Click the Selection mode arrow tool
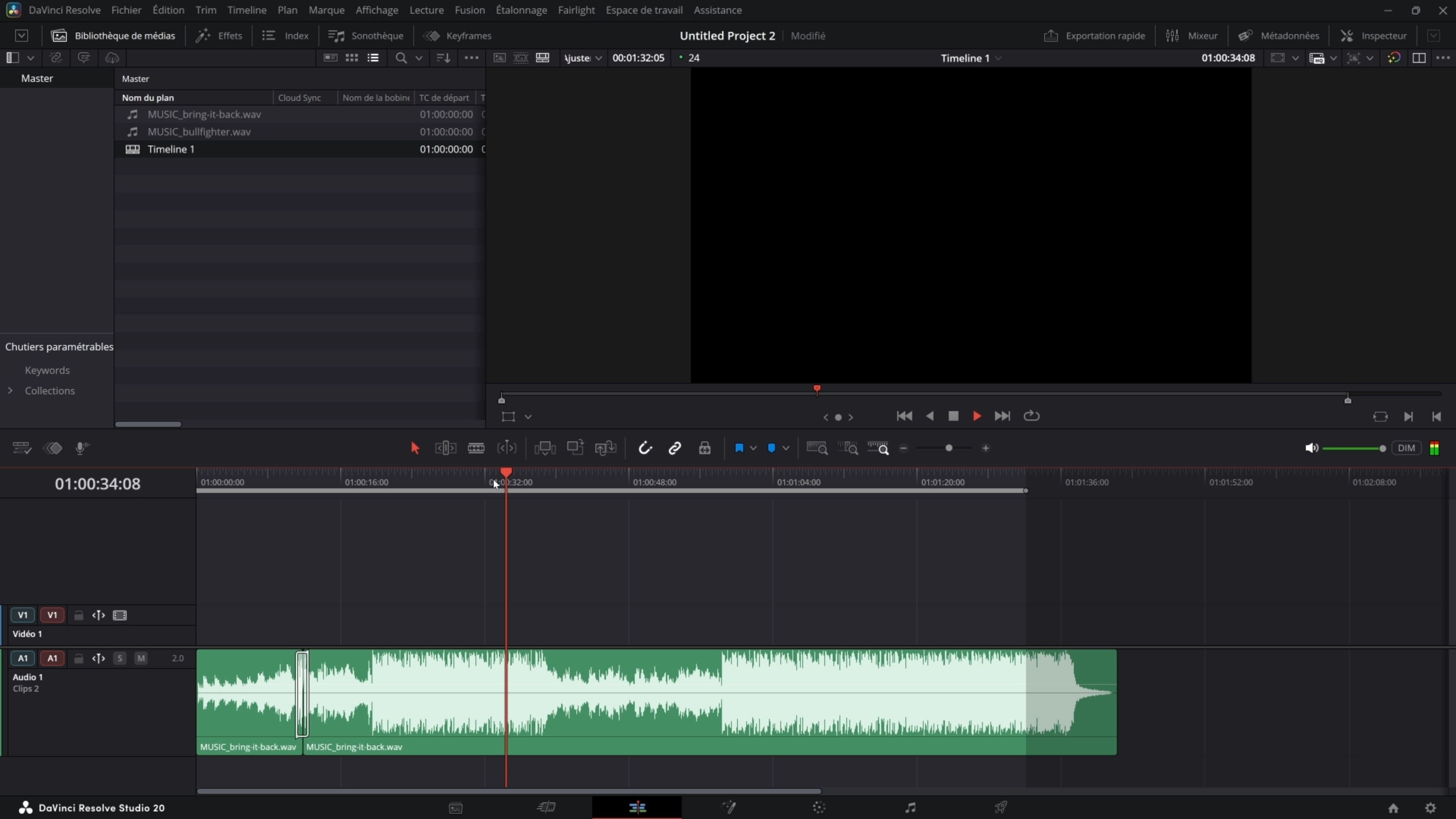The height and width of the screenshot is (819, 1456). (415, 448)
